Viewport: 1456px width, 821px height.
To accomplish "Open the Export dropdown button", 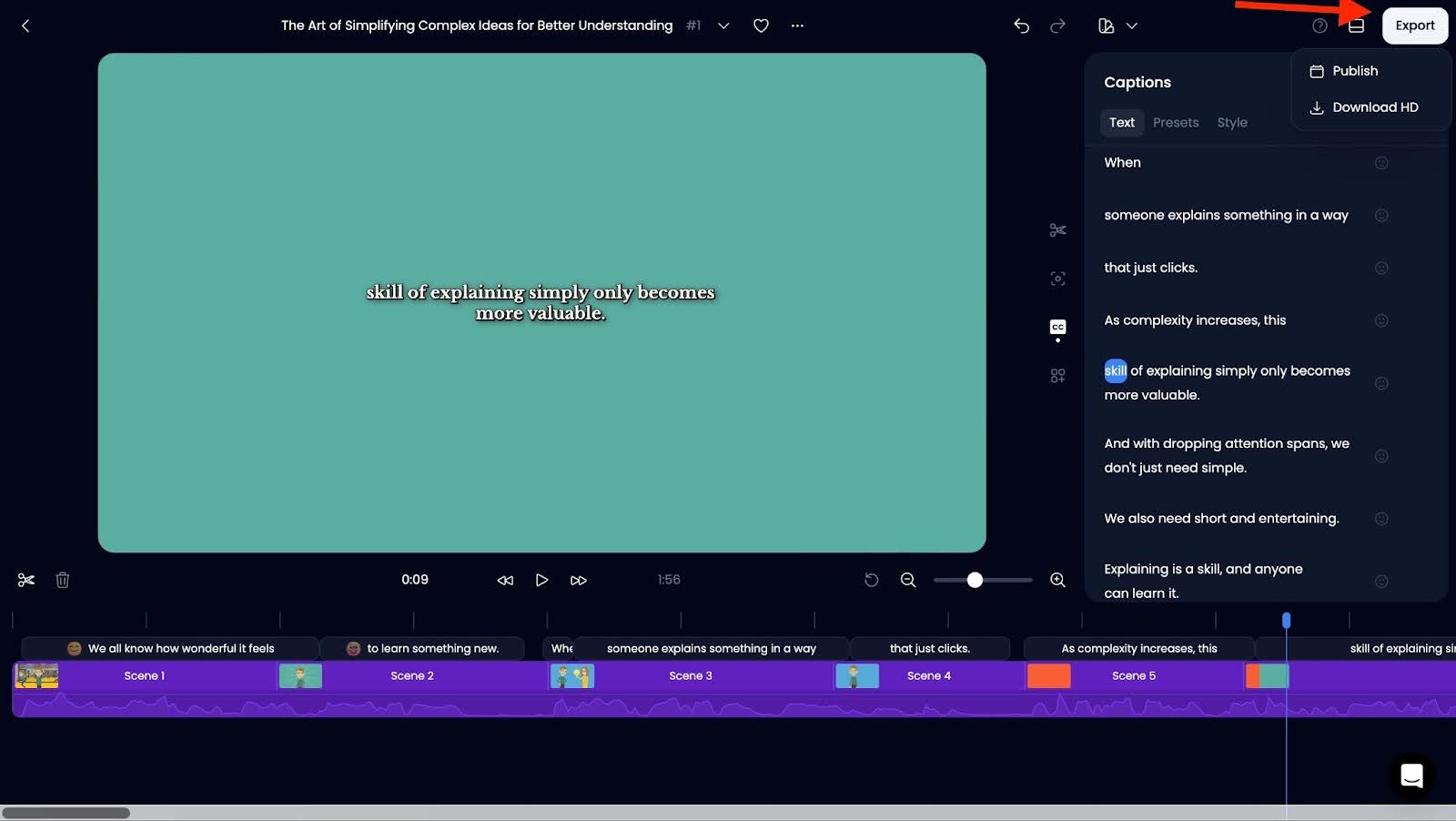I will (1414, 25).
